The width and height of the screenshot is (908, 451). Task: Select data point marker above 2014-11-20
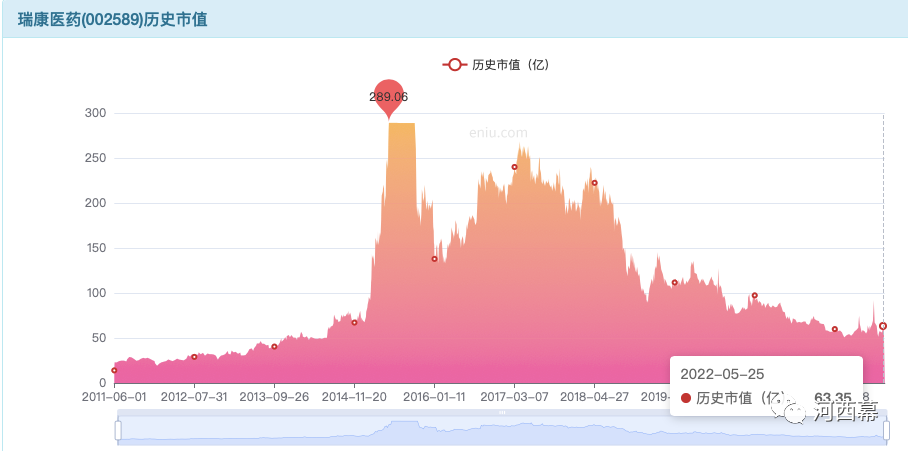click(x=354, y=322)
